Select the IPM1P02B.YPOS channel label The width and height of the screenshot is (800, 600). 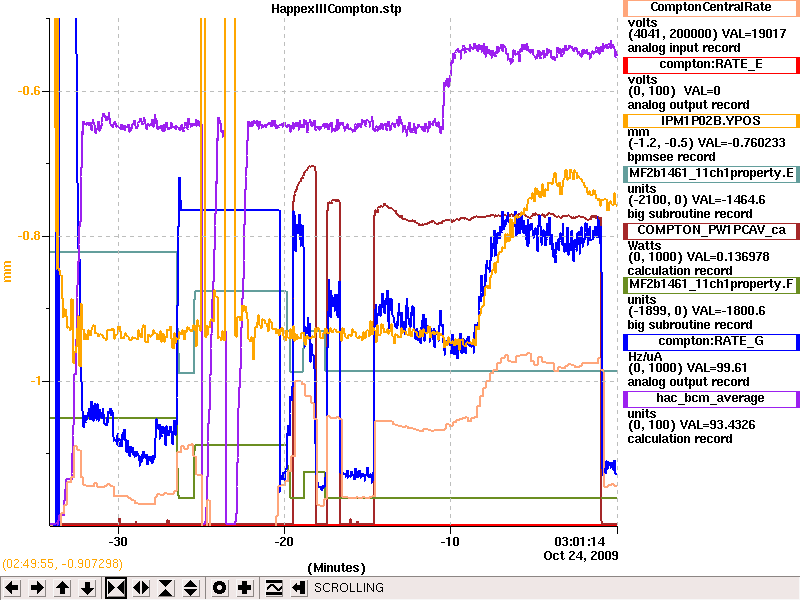[x=711, y=121]
